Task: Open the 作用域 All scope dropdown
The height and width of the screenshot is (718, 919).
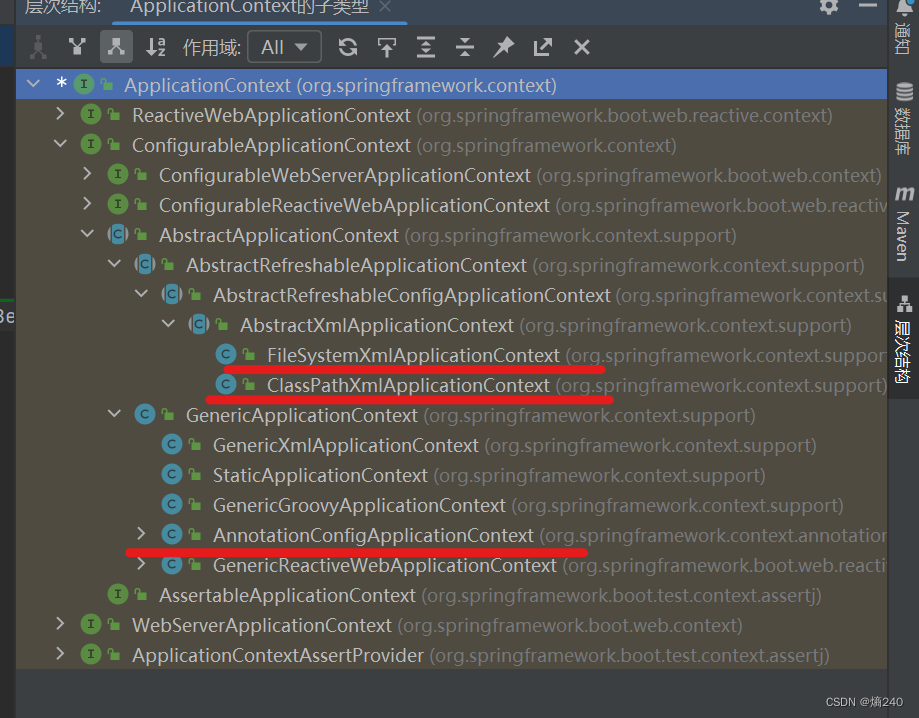Action: coord(284,46)
